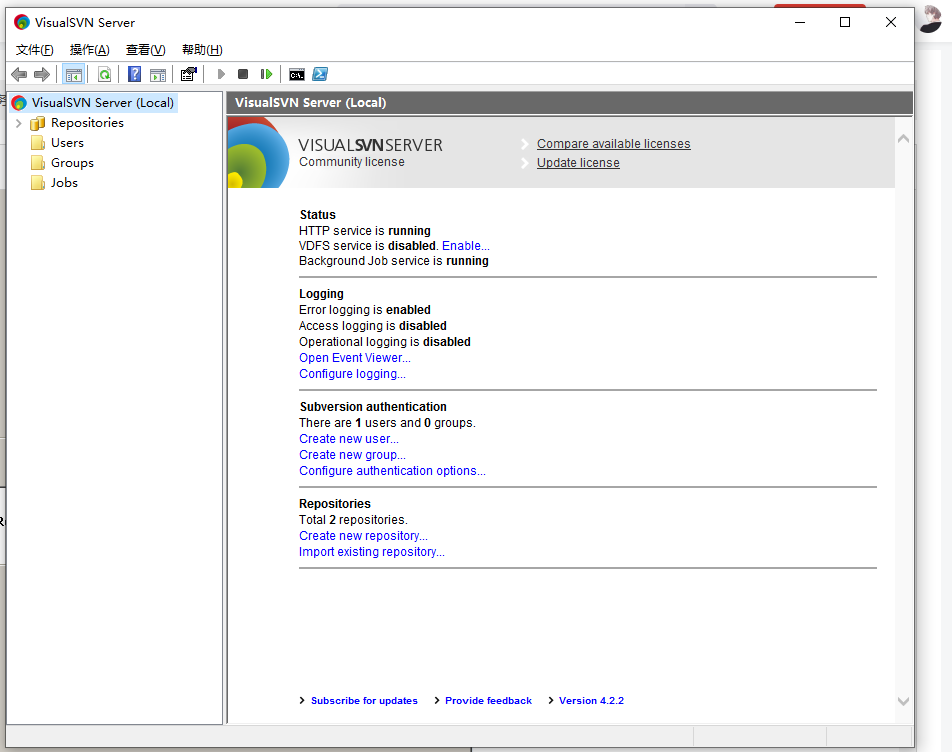
Task: Click the large VisualSVN banner logo
Action: click(x=259, y=152)
